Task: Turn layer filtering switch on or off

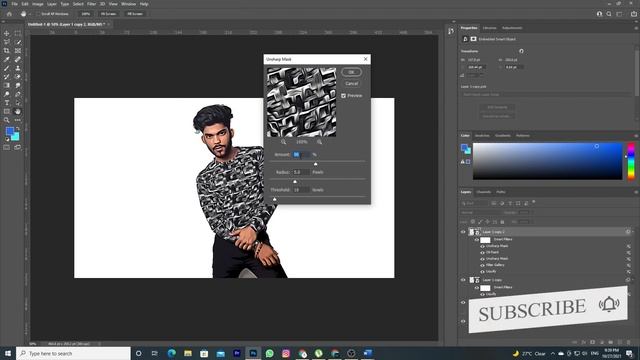Action: 533,202
